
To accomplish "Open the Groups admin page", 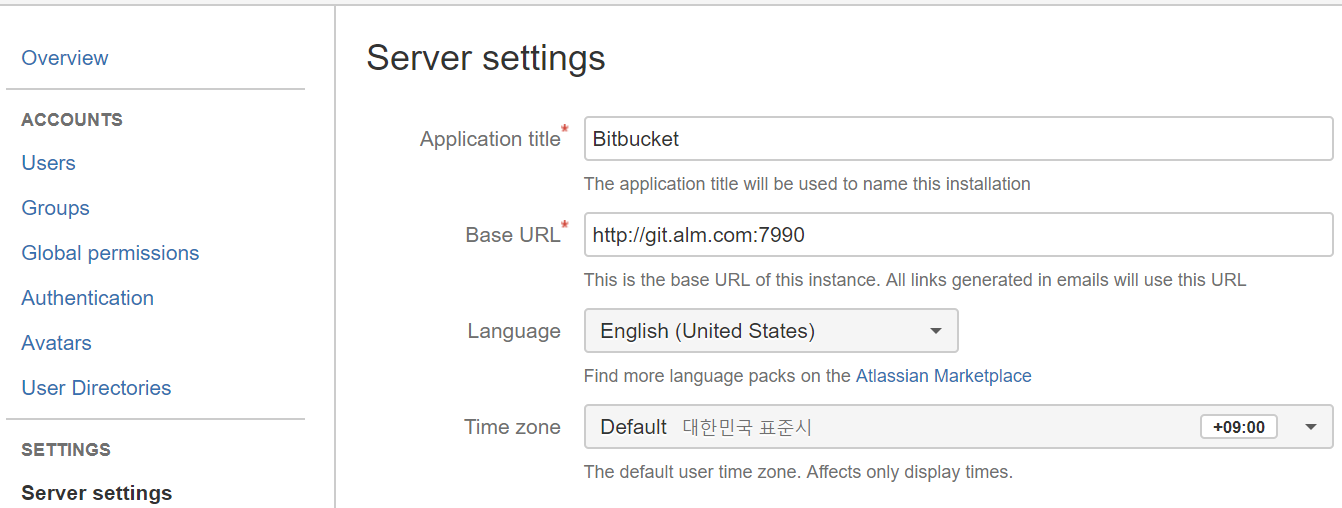I will coord(55,208).
